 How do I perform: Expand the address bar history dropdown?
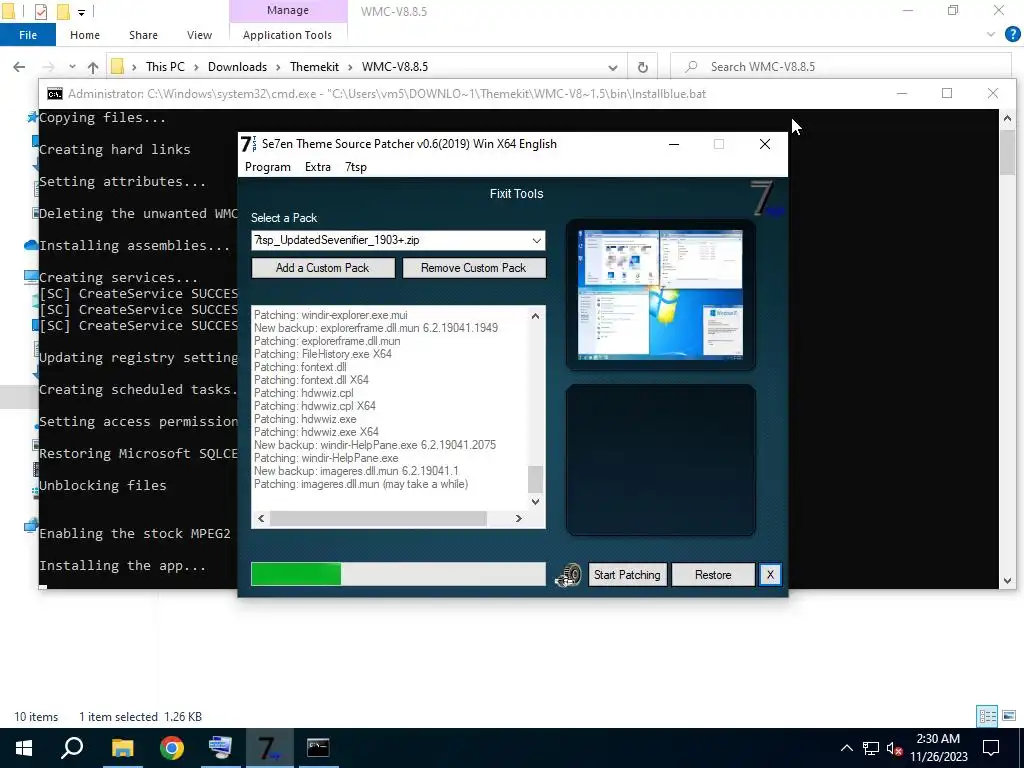pos(613,67)
